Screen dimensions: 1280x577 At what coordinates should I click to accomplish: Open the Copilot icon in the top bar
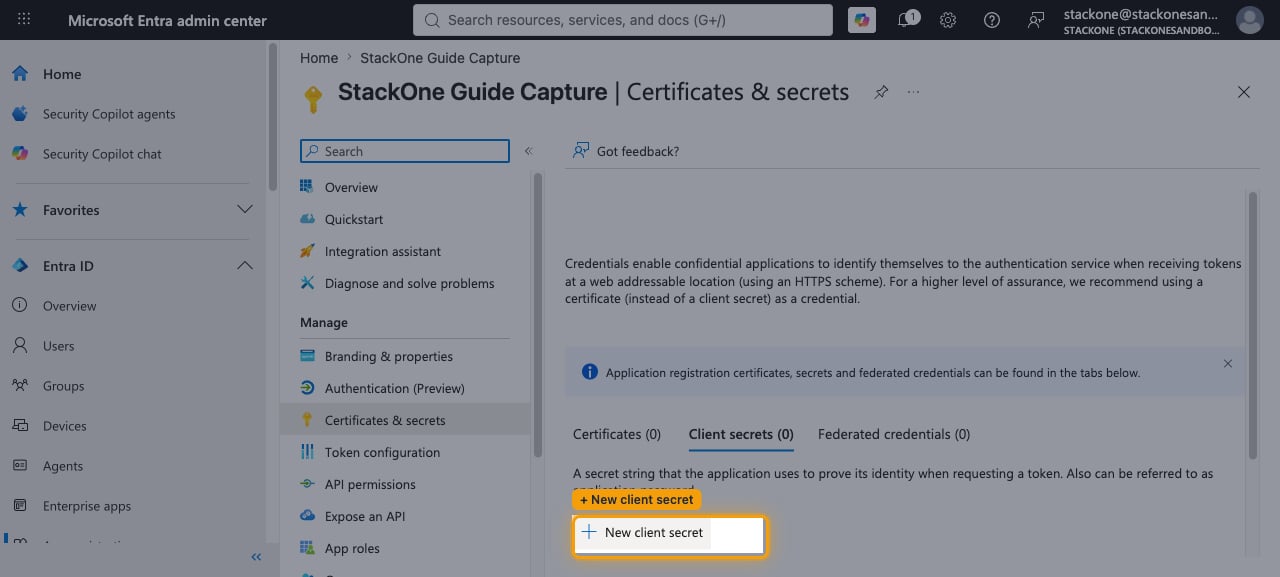tap(861, 20)
